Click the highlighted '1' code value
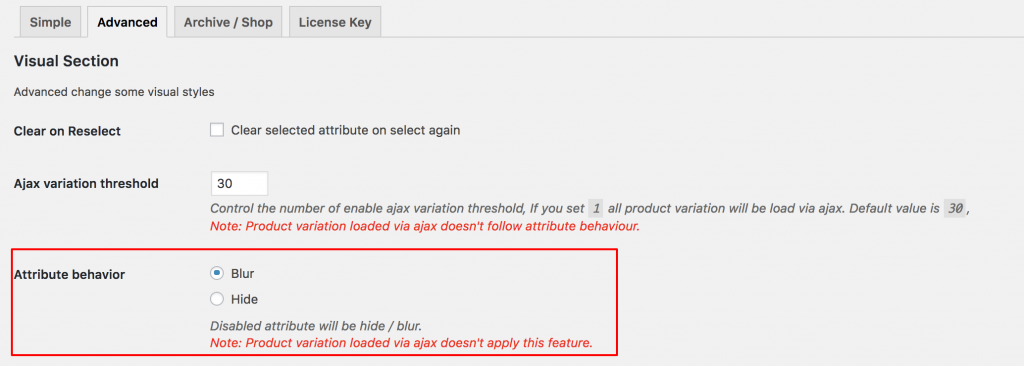The width and height of the screenshot is (1024, 366). tap(595, 209)
